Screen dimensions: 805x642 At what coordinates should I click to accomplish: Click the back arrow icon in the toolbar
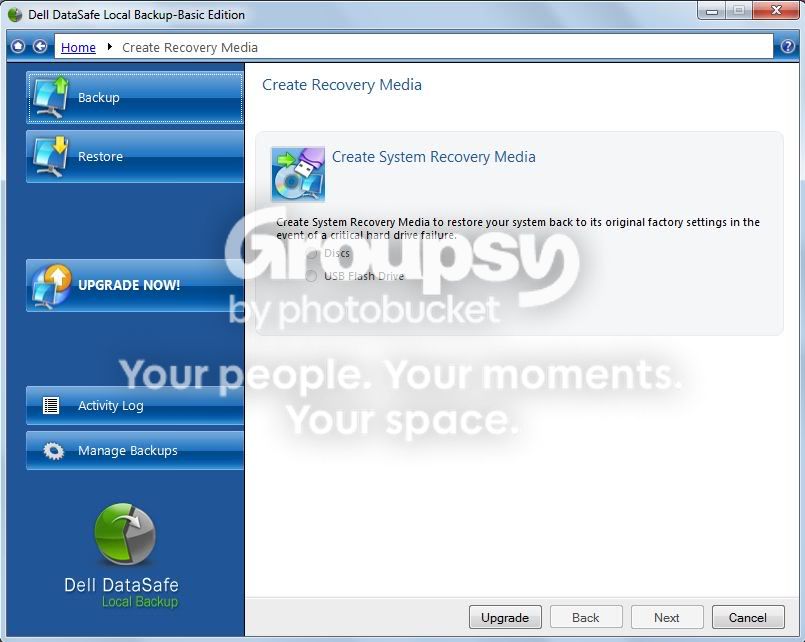(40, 47)
